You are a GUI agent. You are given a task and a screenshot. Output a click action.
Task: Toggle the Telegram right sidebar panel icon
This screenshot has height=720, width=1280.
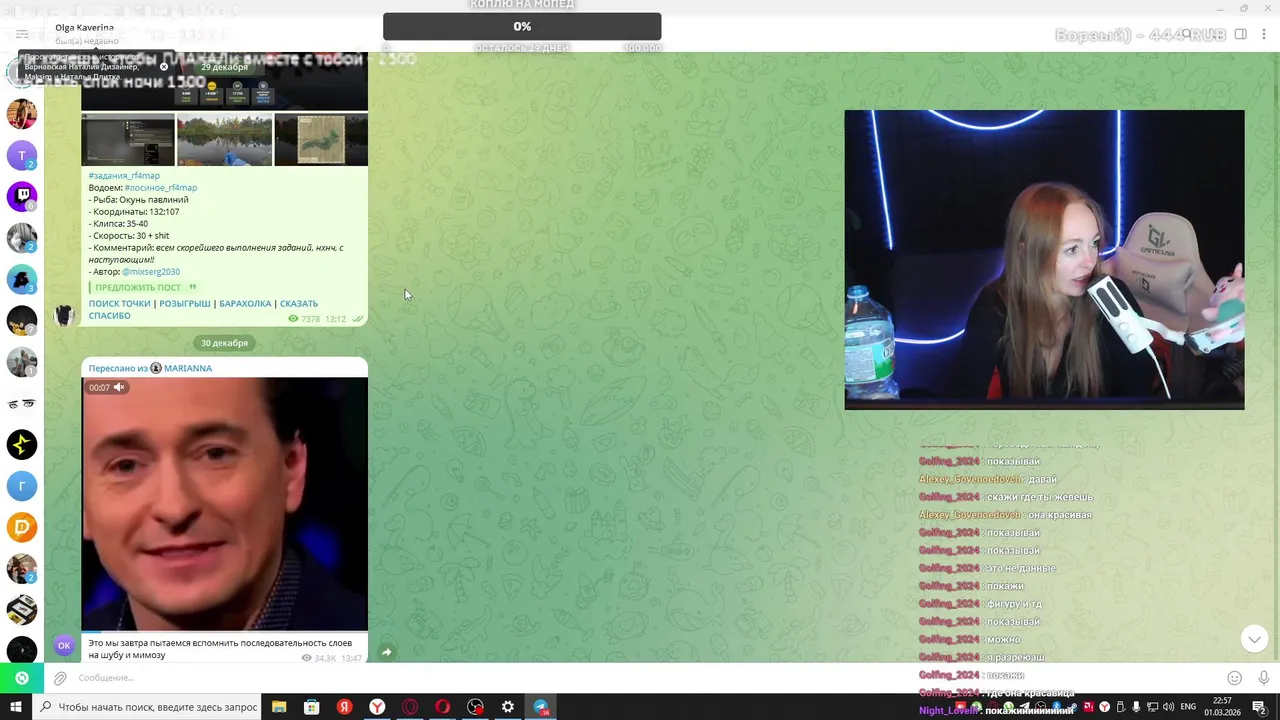pos(1240,34)
